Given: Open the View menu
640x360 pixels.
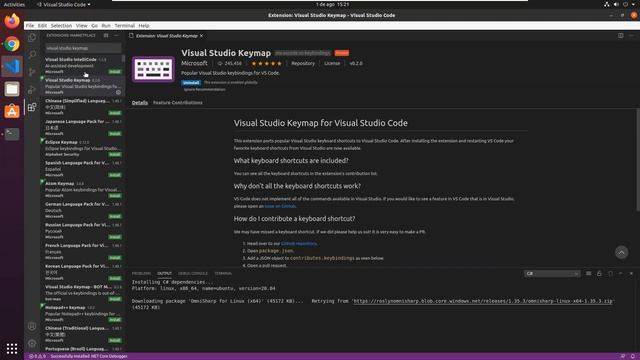Looking at the screenshot, I should pyautogui.click(x=82, y=25).
